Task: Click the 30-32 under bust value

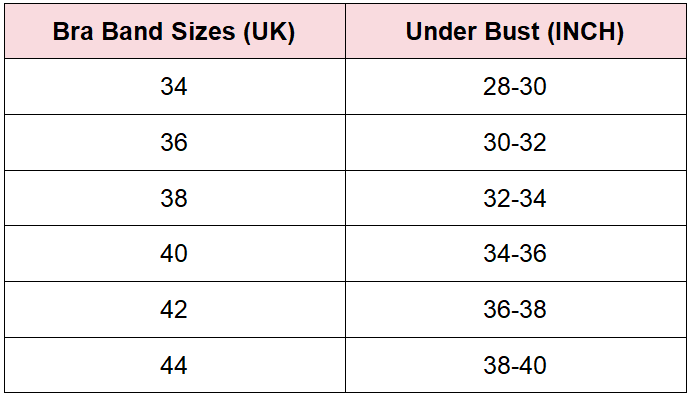Action: pos(515,142)
